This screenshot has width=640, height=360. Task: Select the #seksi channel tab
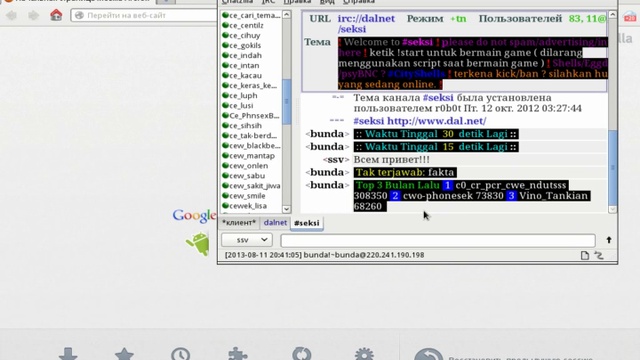click(x=307, y=223)
